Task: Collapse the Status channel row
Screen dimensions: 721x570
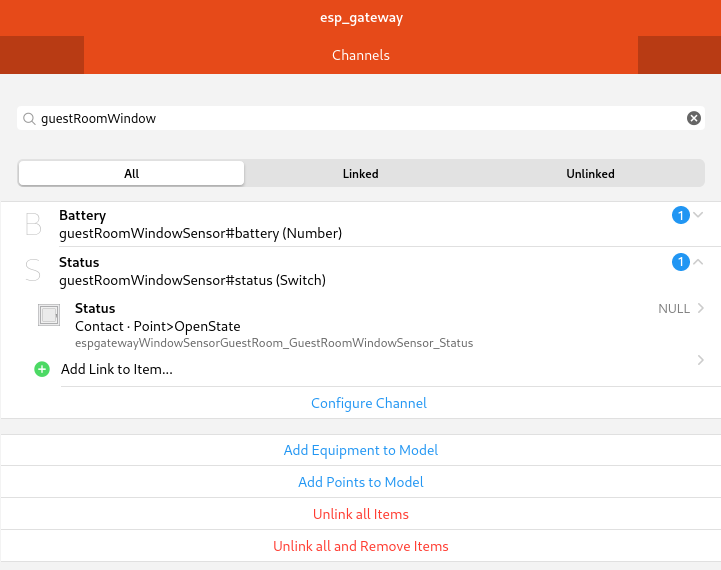Action: (x=699, y=262)
